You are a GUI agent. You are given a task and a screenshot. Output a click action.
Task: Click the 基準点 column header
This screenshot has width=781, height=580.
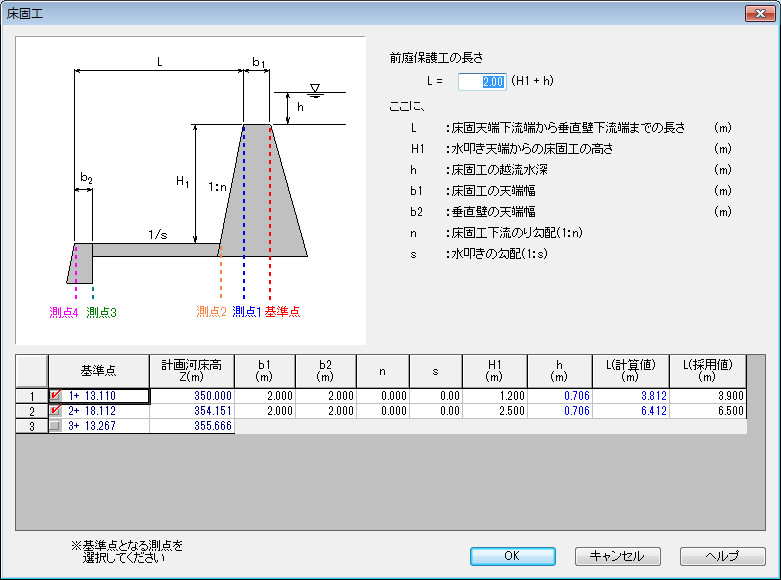(x=99, y=371)
